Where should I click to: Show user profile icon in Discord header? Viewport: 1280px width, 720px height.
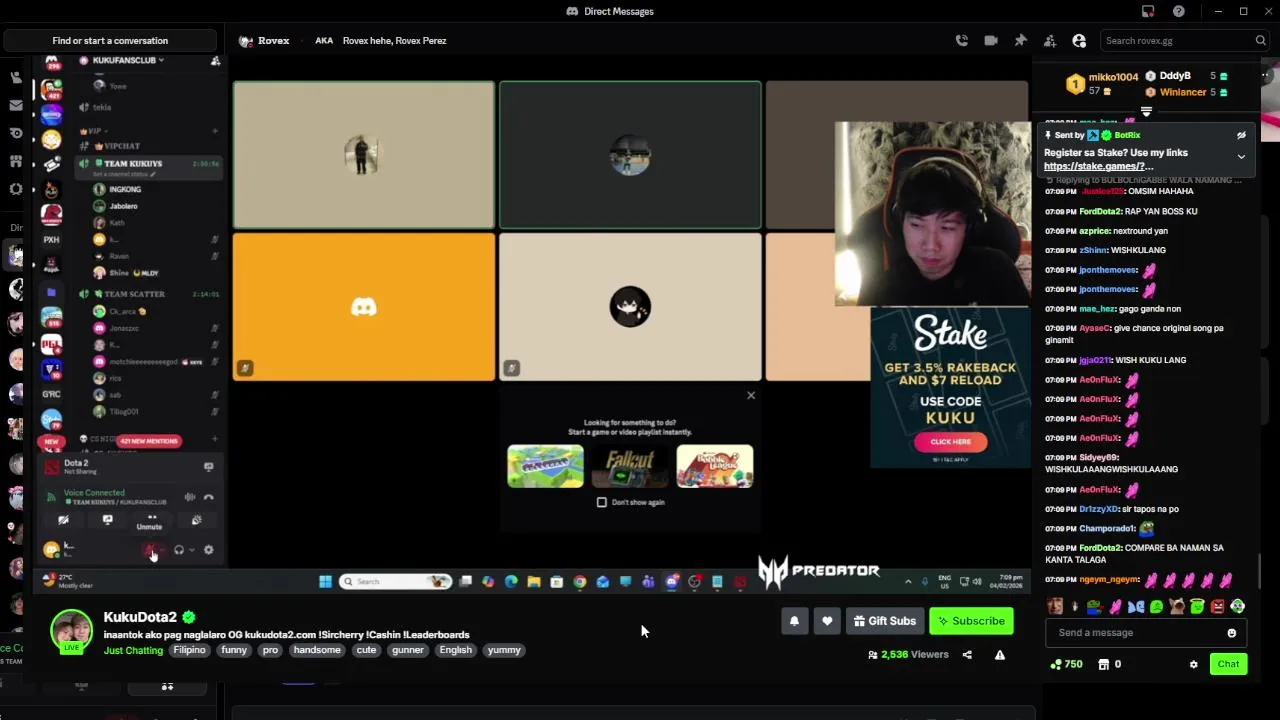pos(1079,41)
